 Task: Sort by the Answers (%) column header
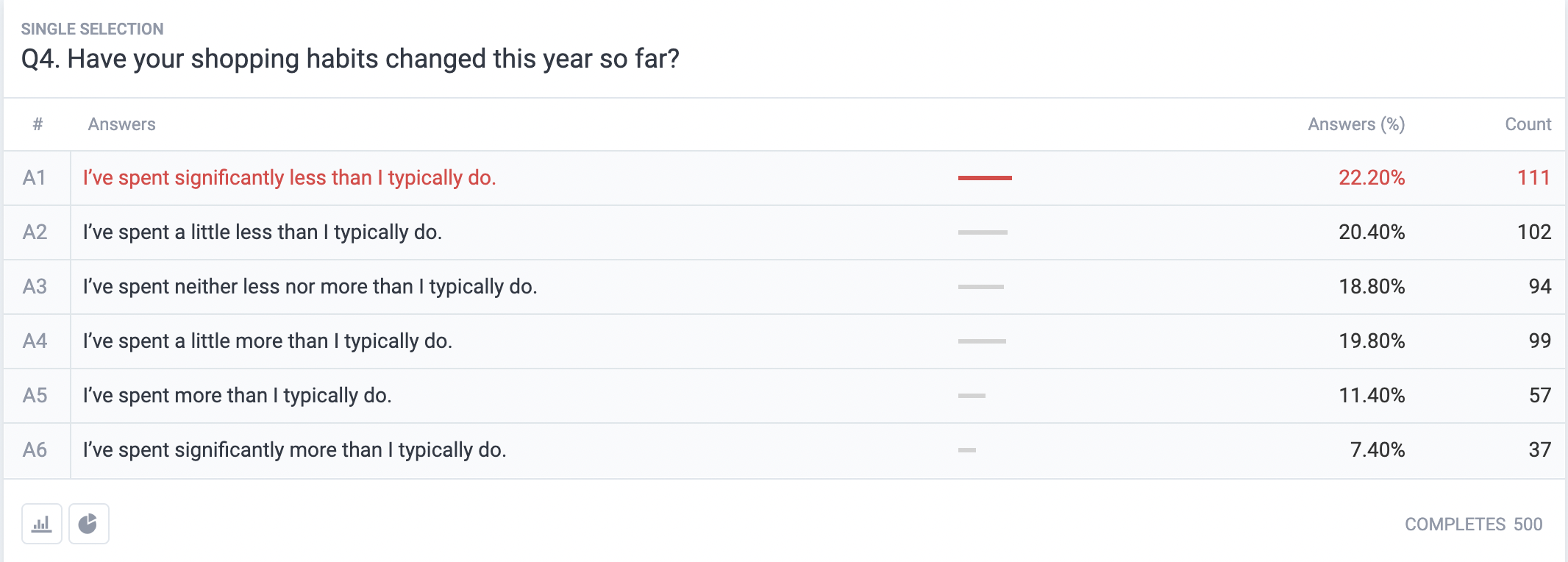[1356, 124]
